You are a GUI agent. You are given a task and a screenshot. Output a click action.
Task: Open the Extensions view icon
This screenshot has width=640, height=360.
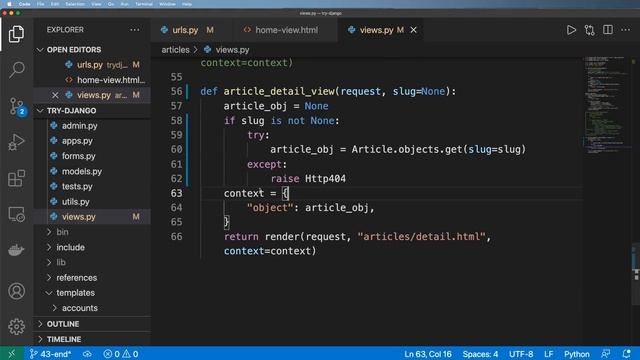tap(16, 178)
